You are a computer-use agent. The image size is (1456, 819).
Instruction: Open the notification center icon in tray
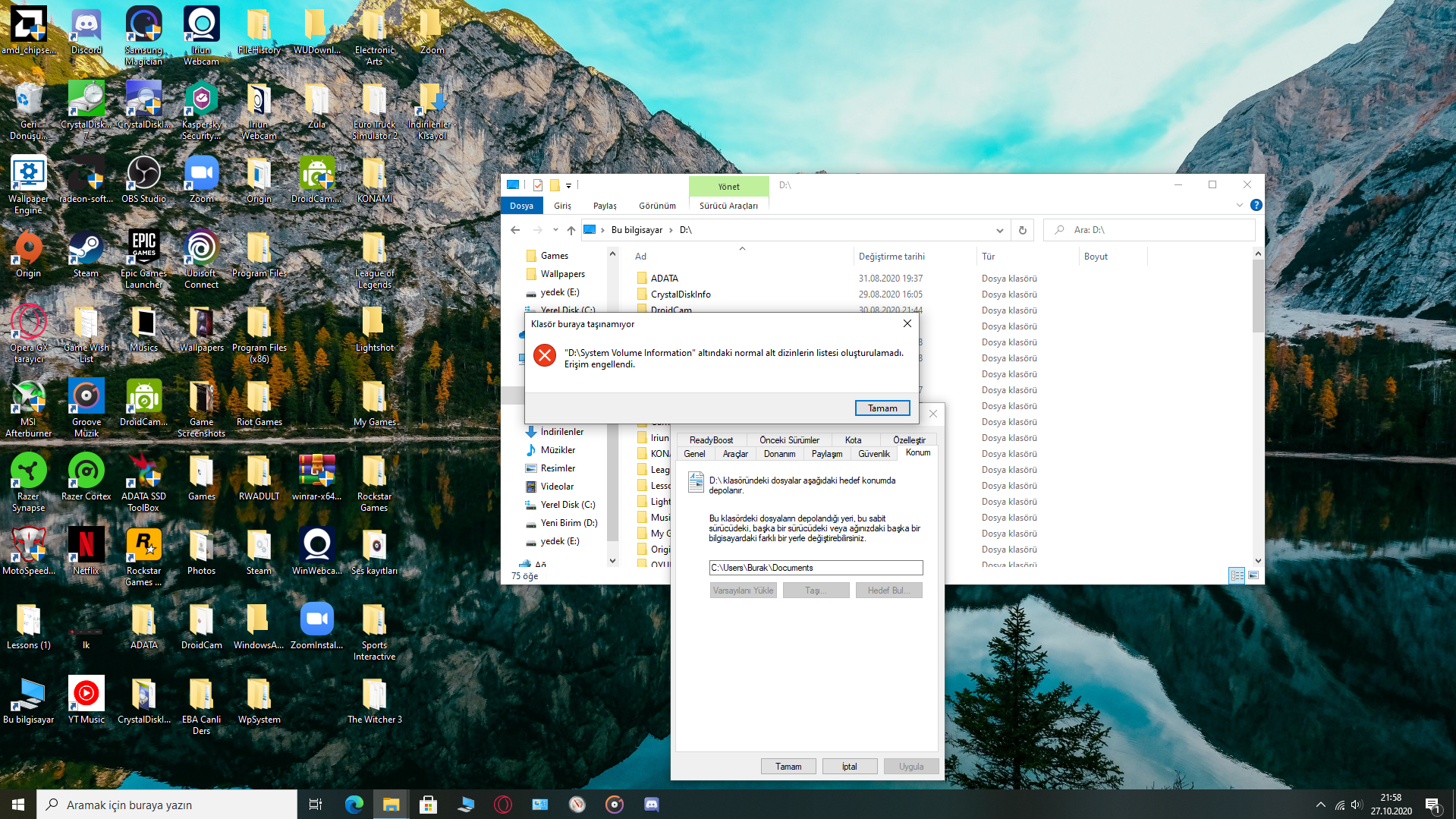tap(1432, 805)
